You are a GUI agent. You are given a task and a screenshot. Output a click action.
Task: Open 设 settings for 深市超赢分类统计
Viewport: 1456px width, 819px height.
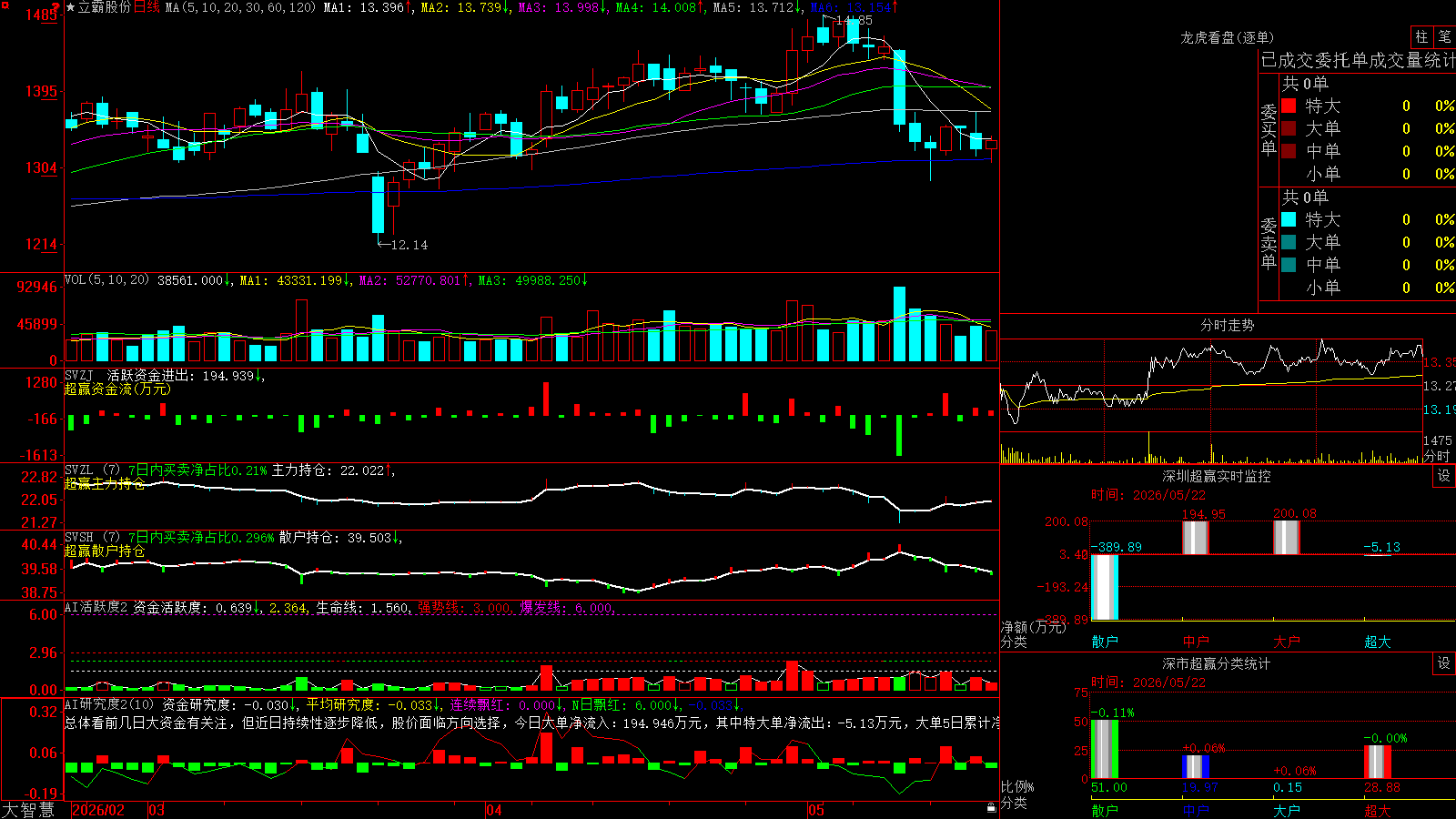click(1444, 663)
